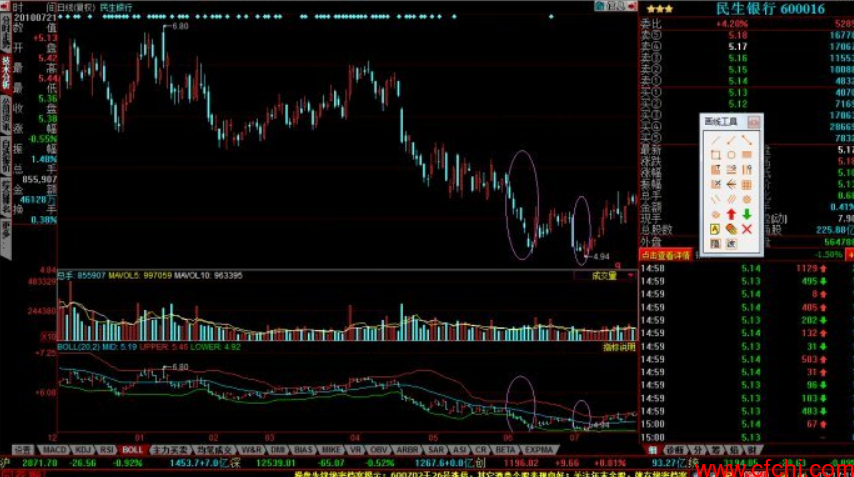
Task: Switch to the DMI indicator tab
Action: pyautogui.click(x=278, y=450)
